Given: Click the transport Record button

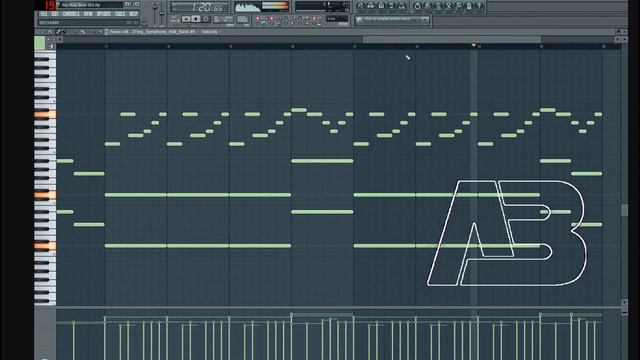Looking at the screenshot, I should pyautogui.click(x=205, y=19).
